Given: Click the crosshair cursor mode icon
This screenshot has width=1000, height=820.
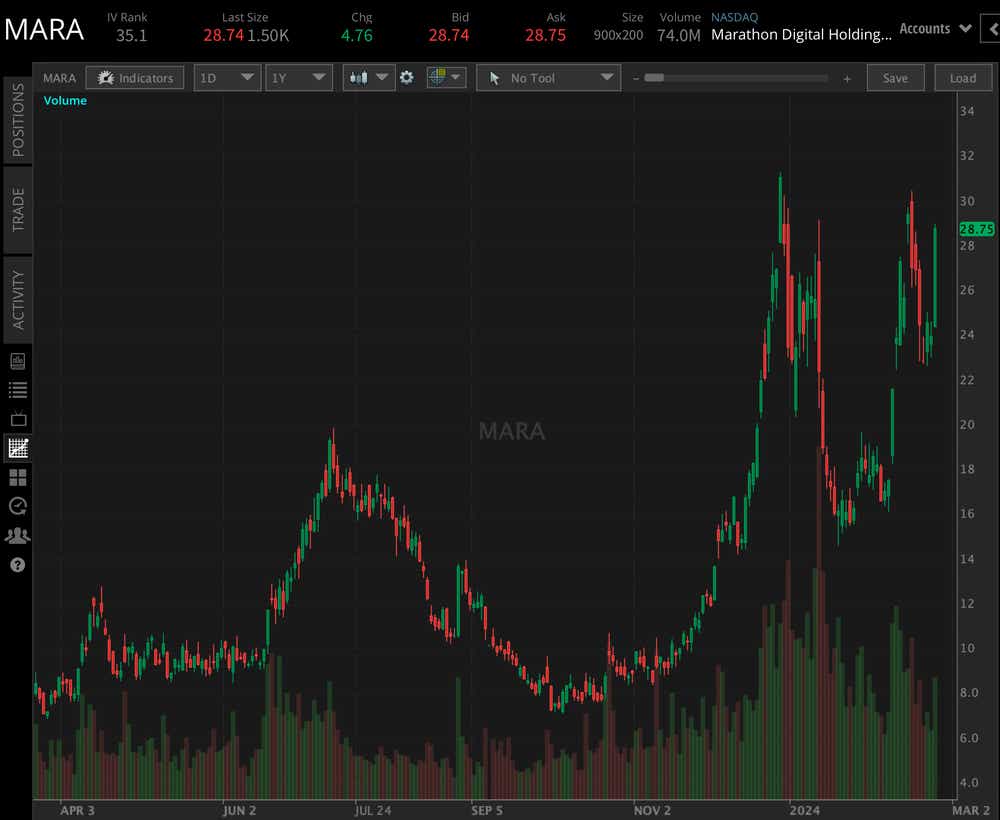Looking at the screenshot, I should (437, 77).
